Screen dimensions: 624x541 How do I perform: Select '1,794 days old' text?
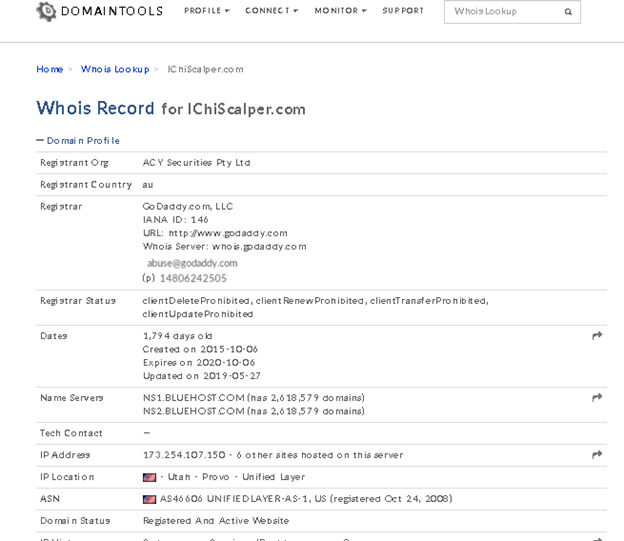pyautogui.click(x=177, y=336)
